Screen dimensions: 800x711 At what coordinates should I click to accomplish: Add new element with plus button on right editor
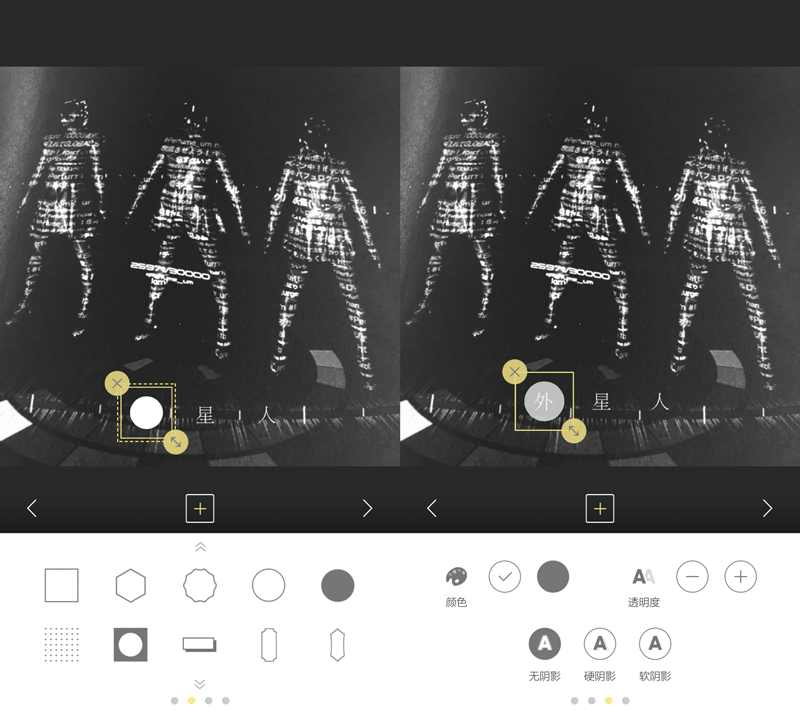tap(600, 509)
